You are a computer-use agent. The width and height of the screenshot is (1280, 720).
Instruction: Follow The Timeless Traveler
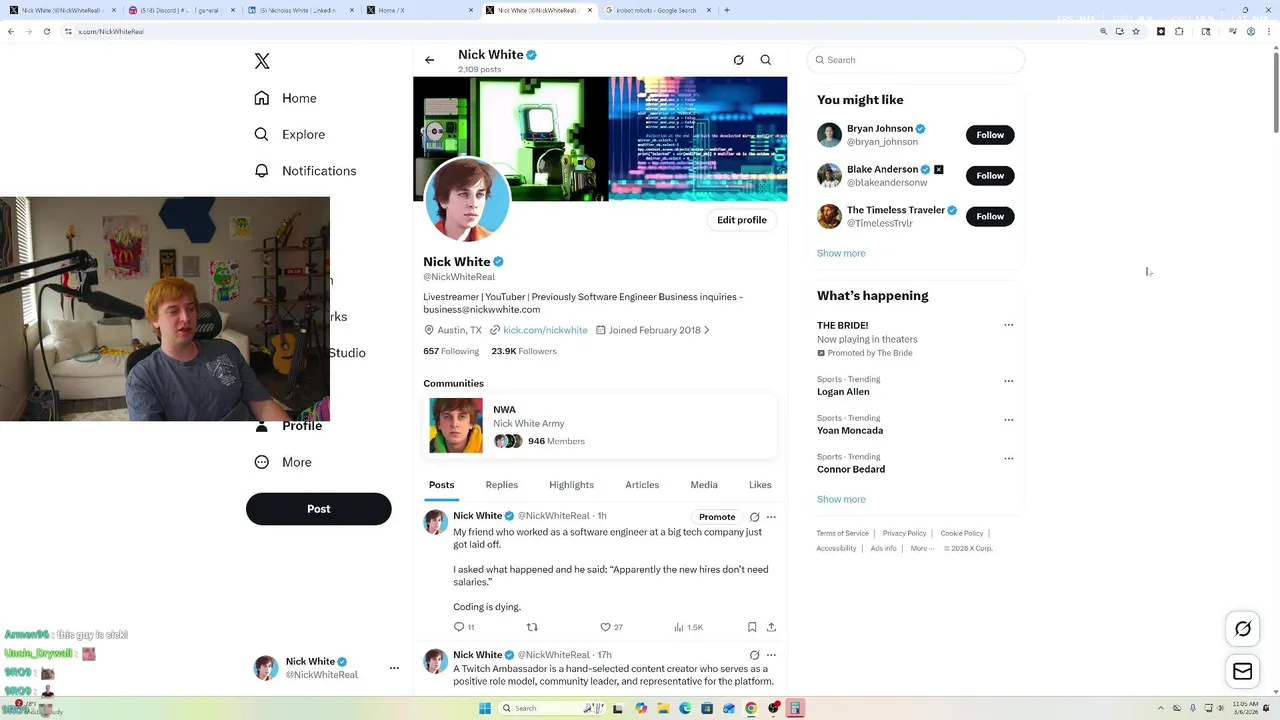pos(990,216)
